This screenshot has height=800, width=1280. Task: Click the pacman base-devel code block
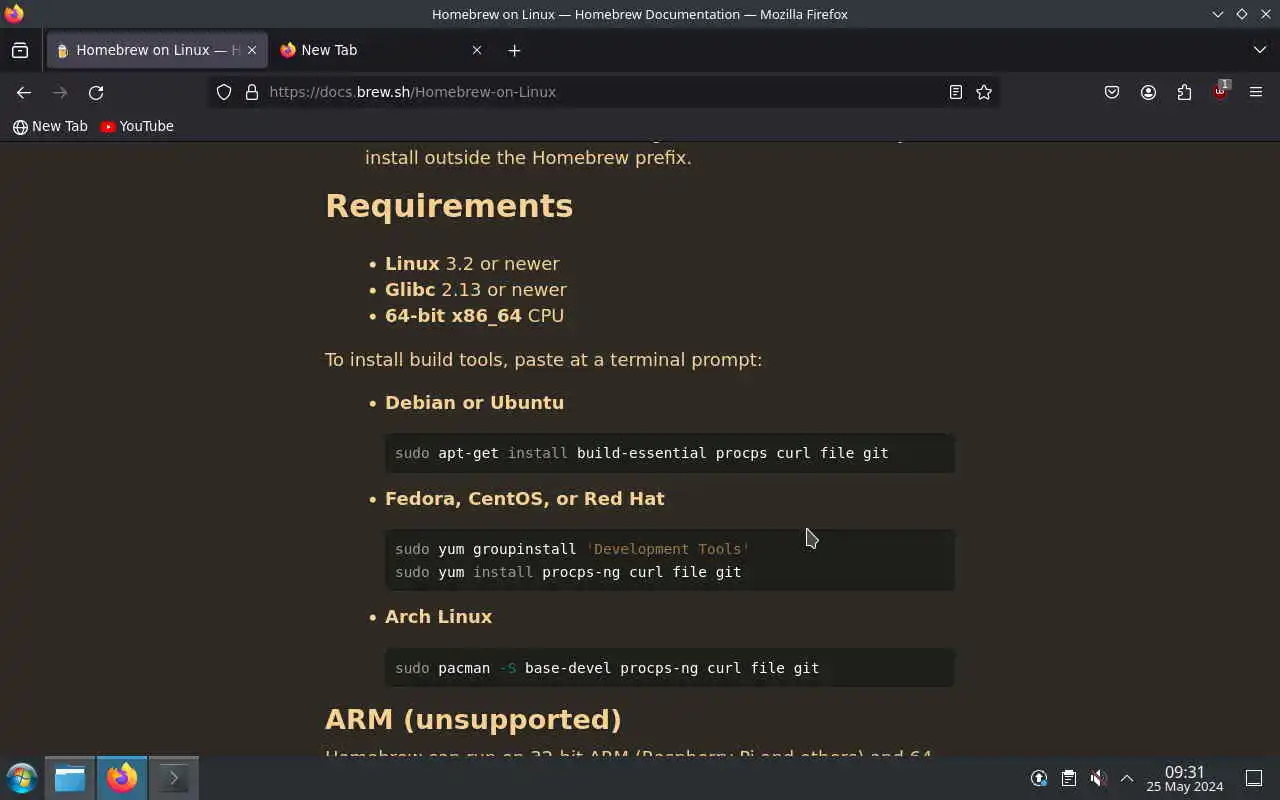pyautogui.click(x=670, y=668)
